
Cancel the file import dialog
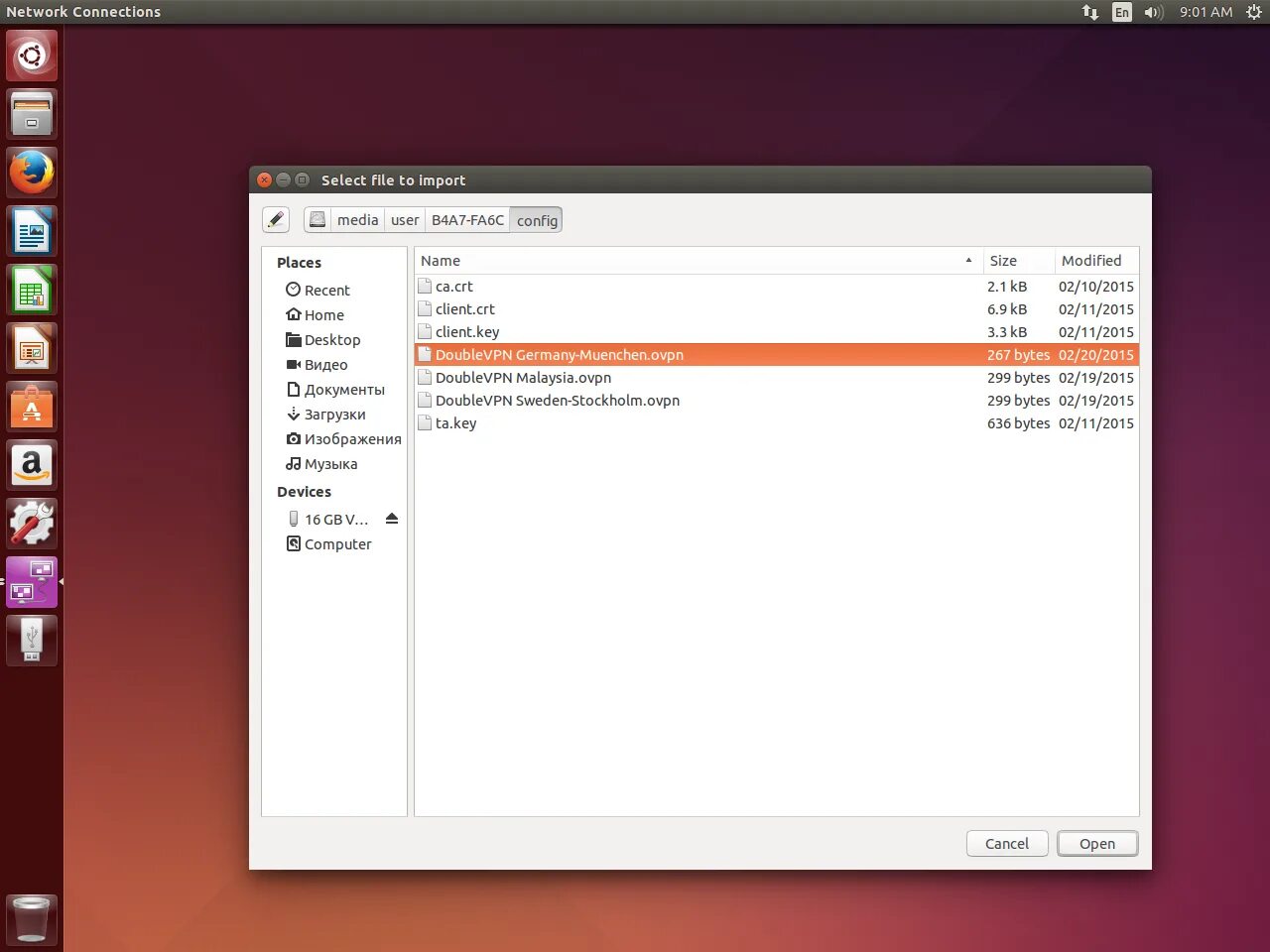pyautogui.click(x=1007, y=844)
